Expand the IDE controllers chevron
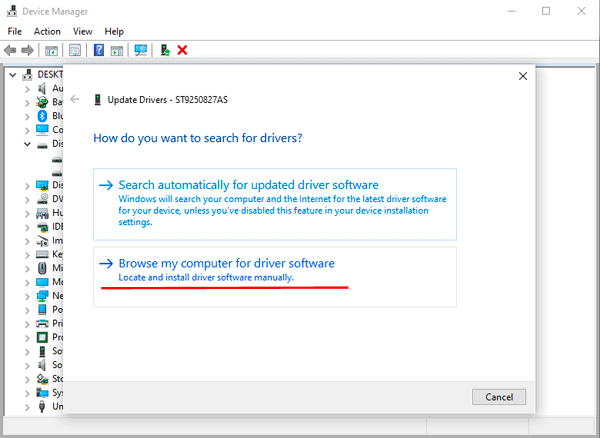The image size is (600, 438). click(27, 227)
